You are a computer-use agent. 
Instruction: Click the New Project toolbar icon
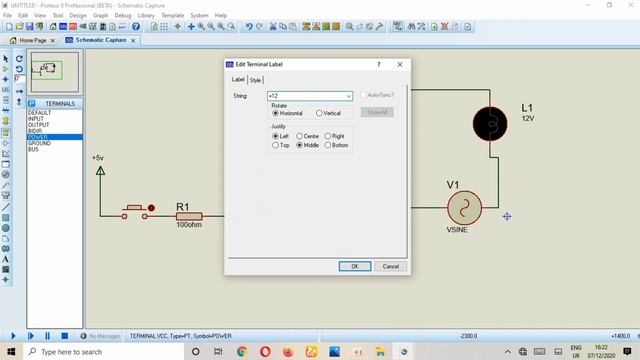9,27
